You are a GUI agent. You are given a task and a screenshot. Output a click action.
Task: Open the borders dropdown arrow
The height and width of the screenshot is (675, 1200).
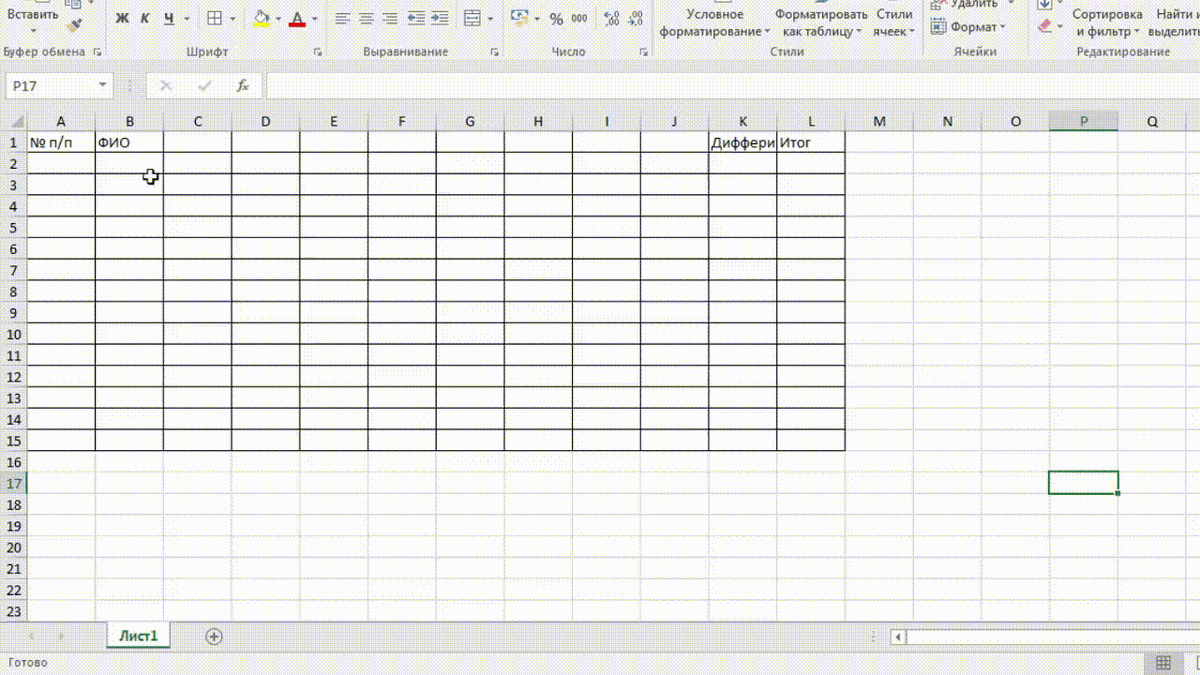(x=231, y=19)
